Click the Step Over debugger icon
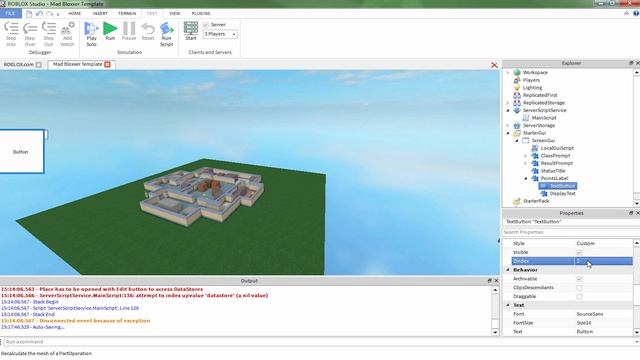 30,29
